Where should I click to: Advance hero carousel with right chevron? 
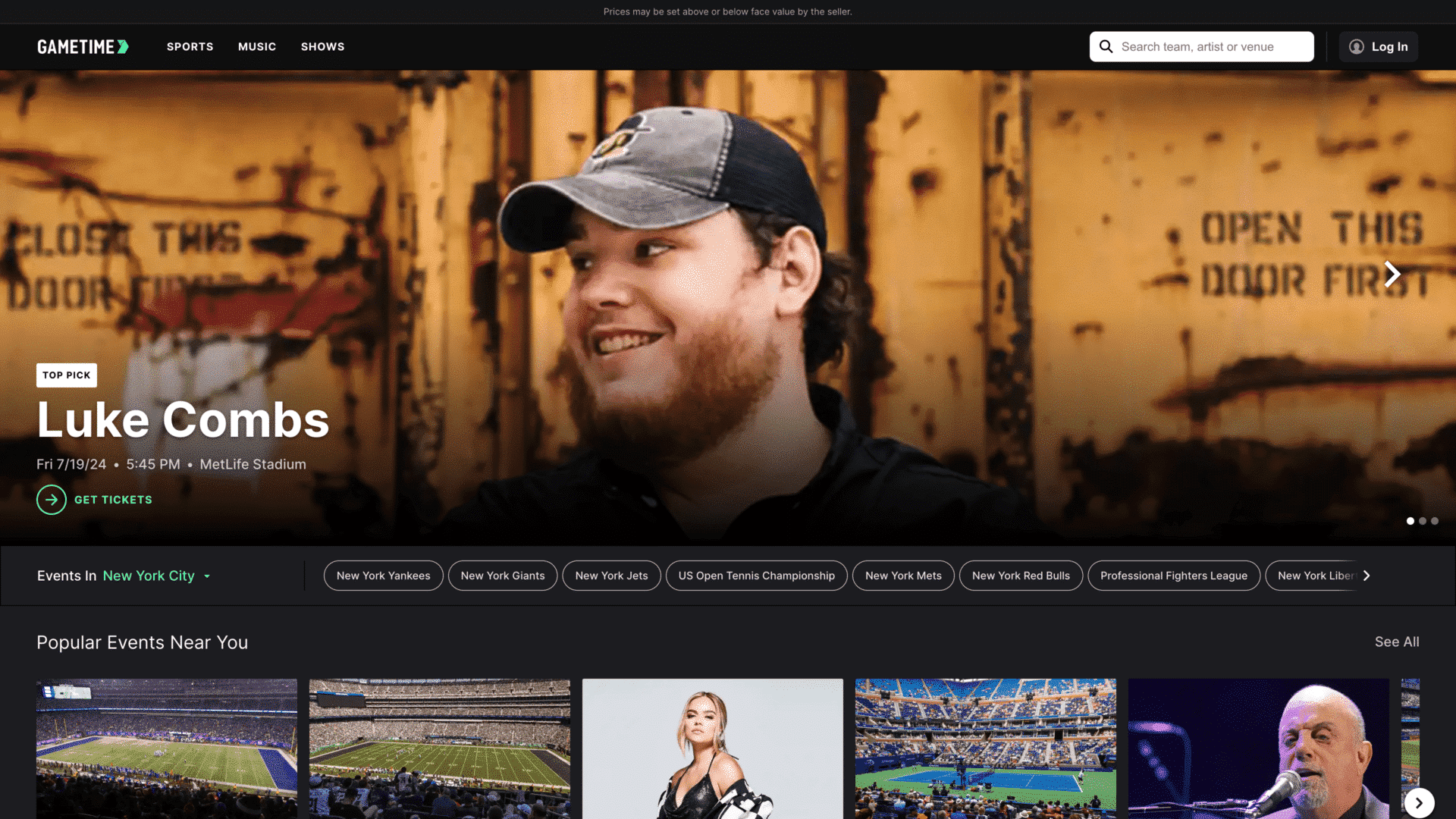(x=1392, y=274)
